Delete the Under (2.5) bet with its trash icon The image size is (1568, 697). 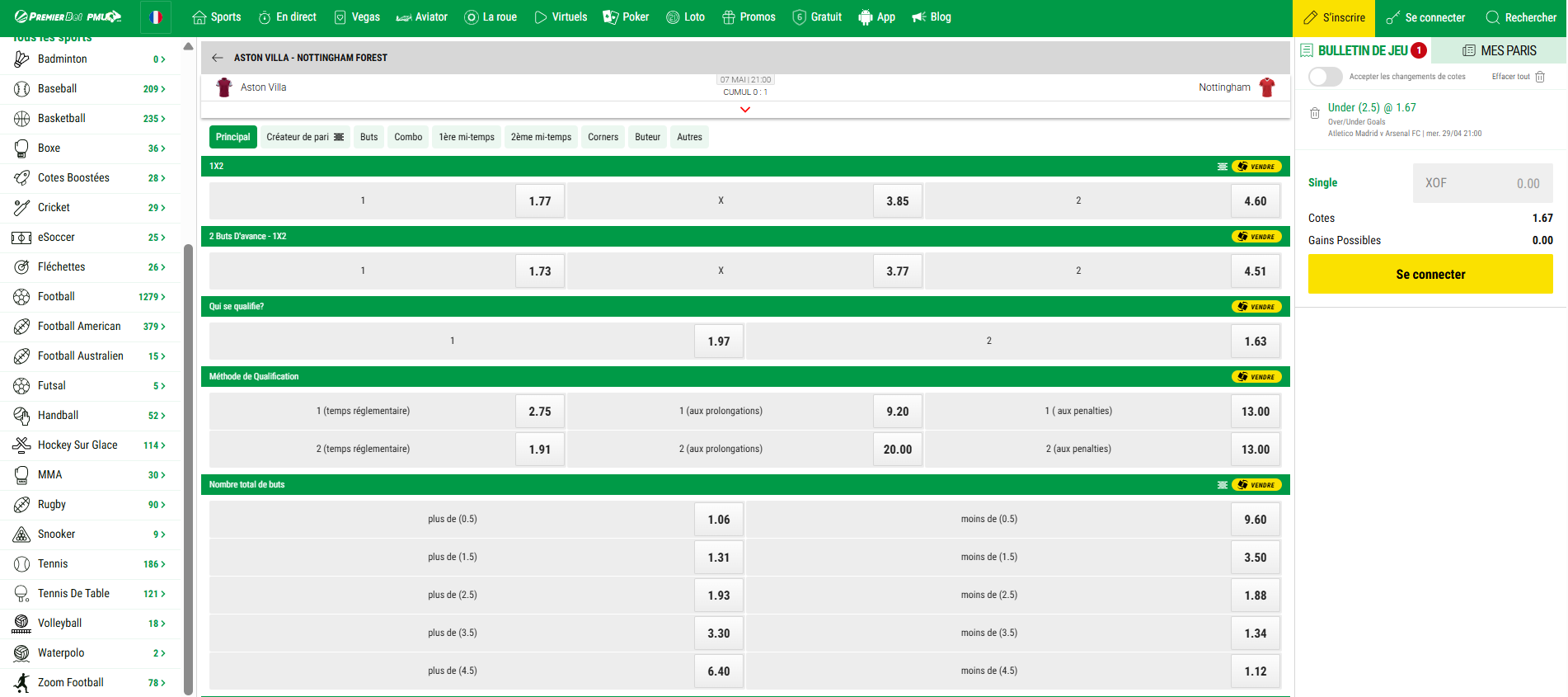(x=1315, y=113)
